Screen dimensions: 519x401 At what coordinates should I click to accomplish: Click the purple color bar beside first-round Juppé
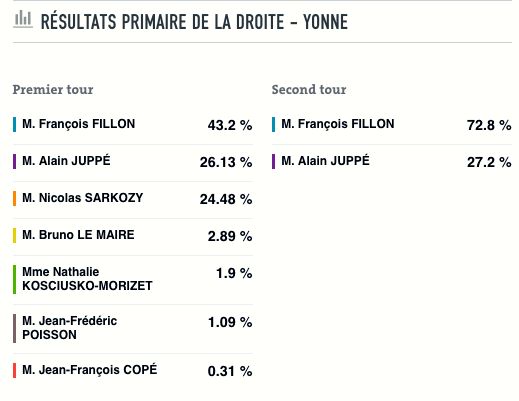click(14, 161)
